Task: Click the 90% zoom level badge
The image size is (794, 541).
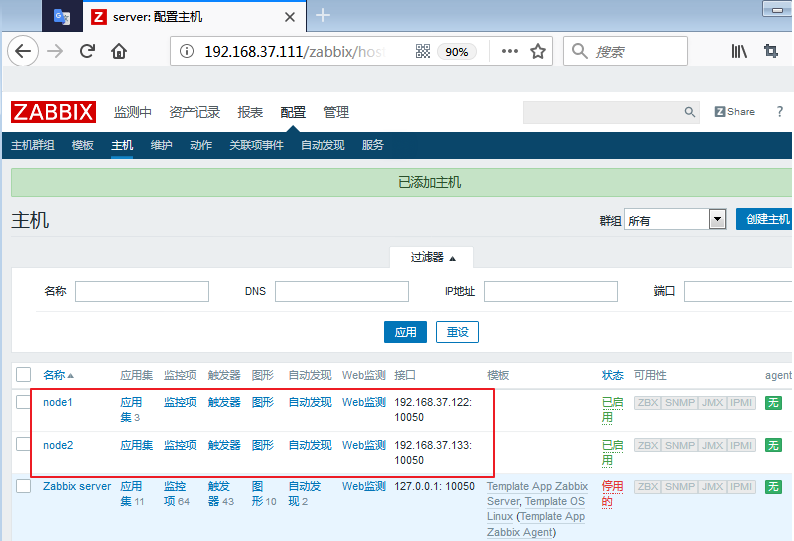Action: [456, 52]
